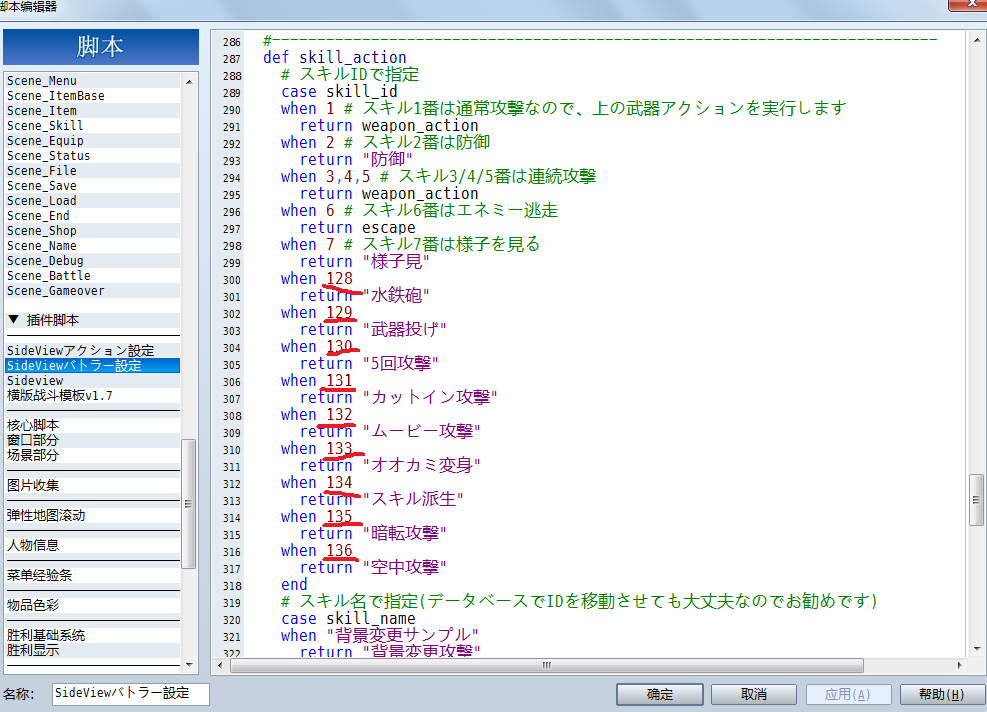Image resolution: width=987 pixels, height=712 pixels.
Task: Click the code editor vertical scrollbar thumb
Action: 976,500
